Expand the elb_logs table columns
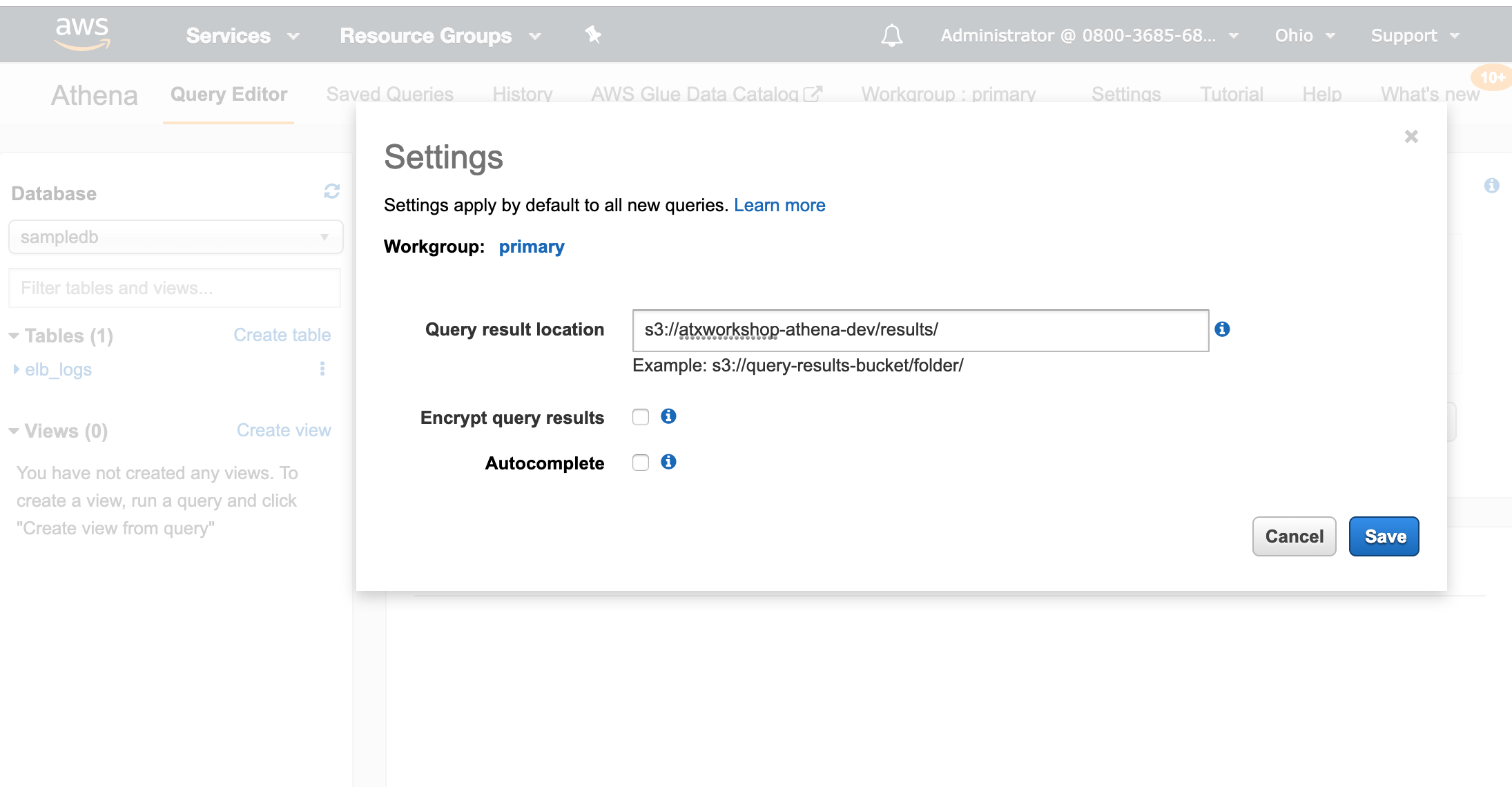1512x787 pixels. tap(17, 369)
